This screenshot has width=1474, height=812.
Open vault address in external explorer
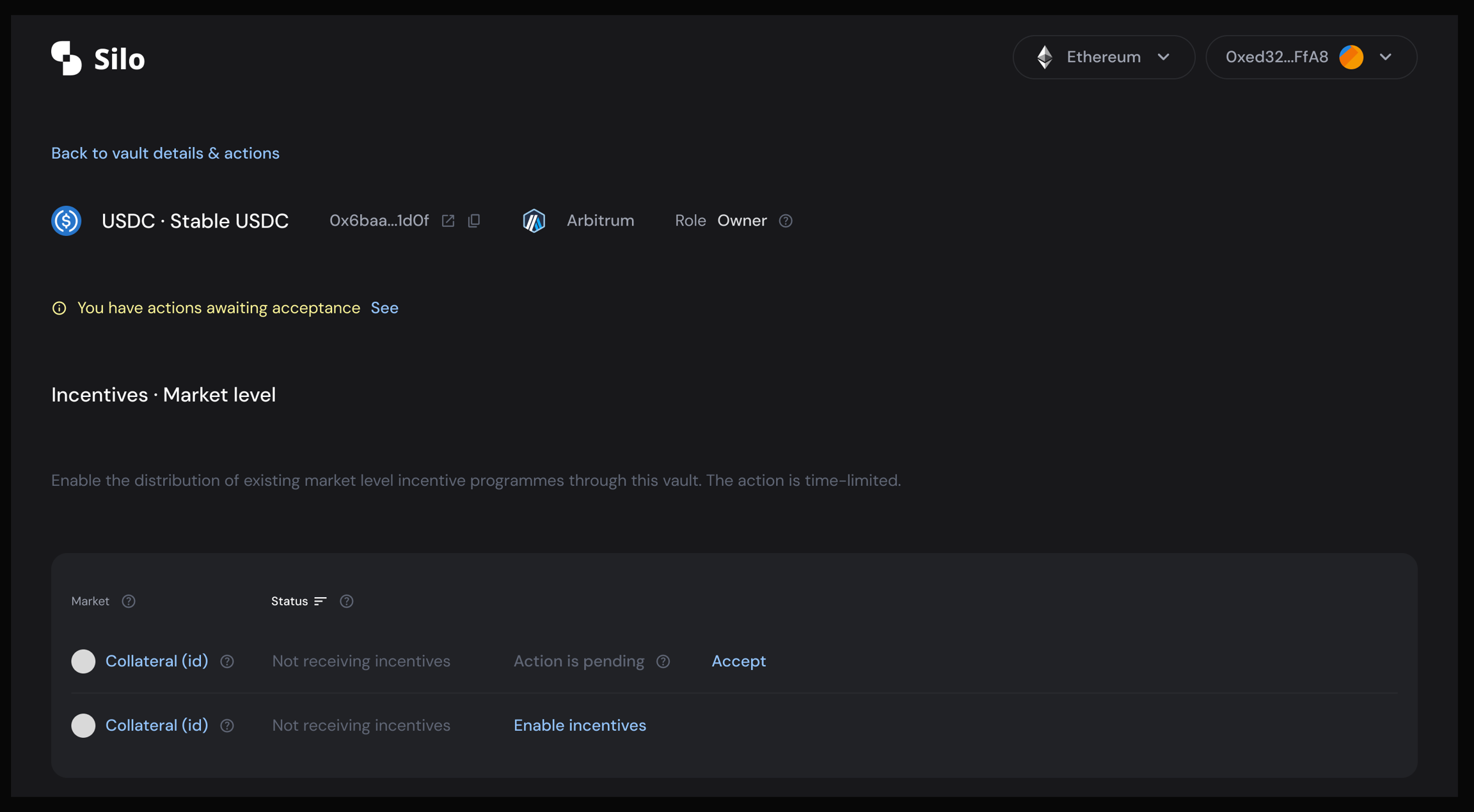[x=448, y=221]
